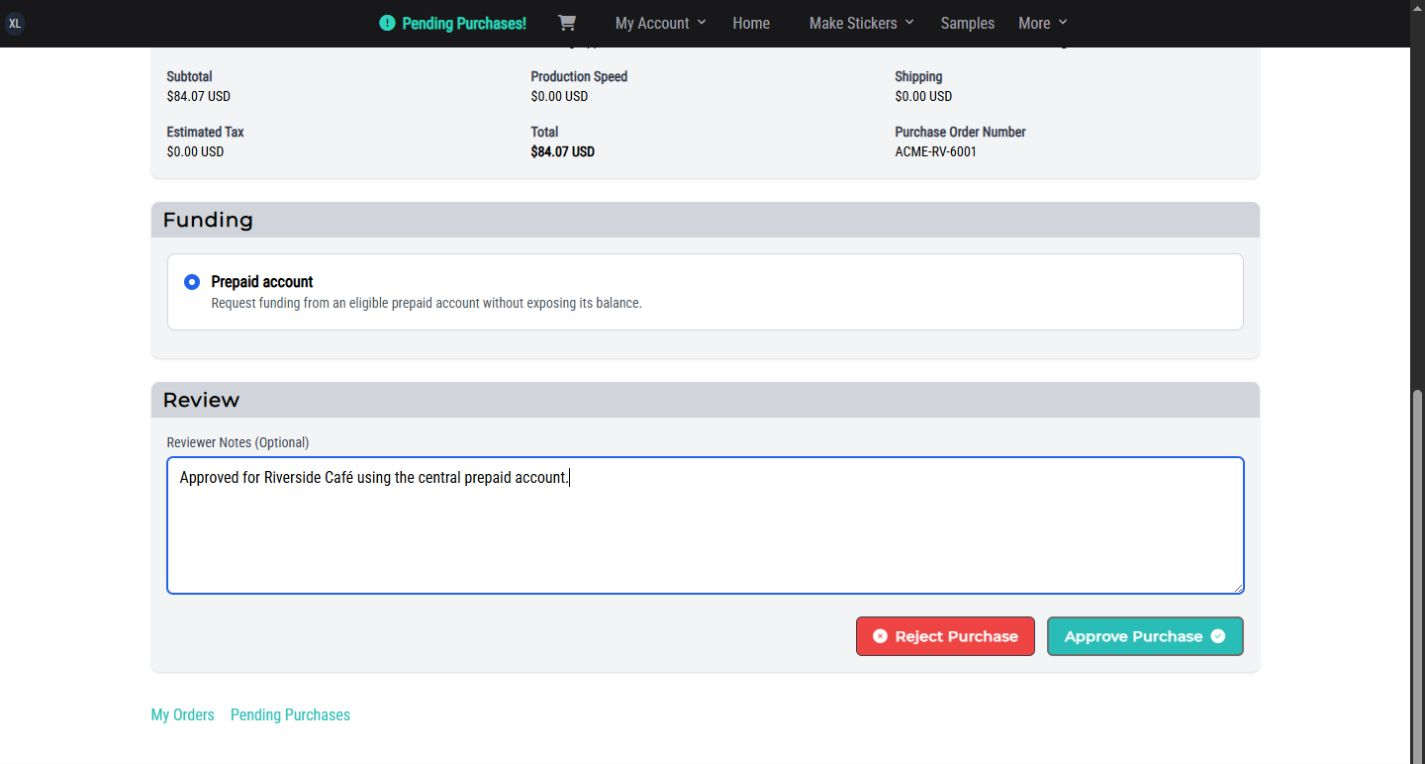Click the XL user avatar icon
Image resolution: width=1425 pixels, height=764 pixels.
[15, 23]
